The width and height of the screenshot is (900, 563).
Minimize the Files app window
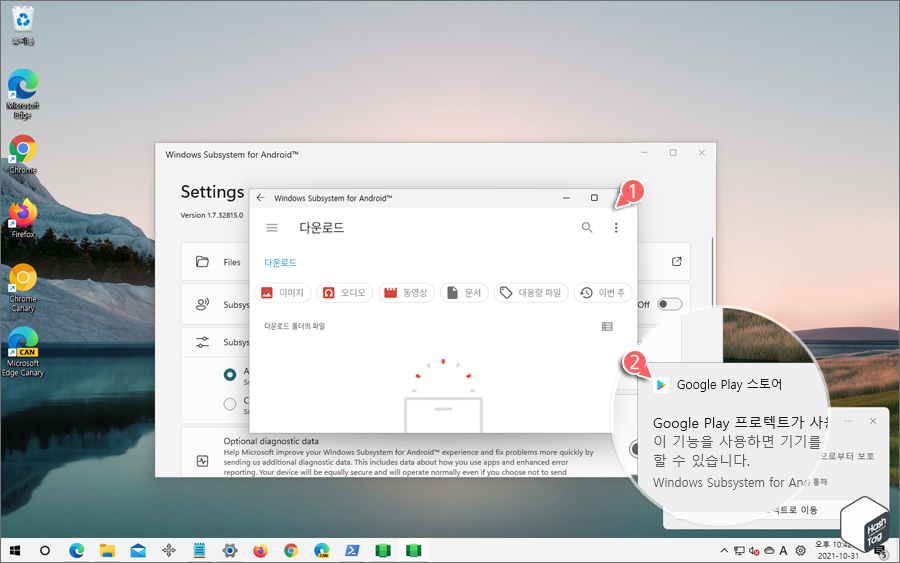click(566, 198)
